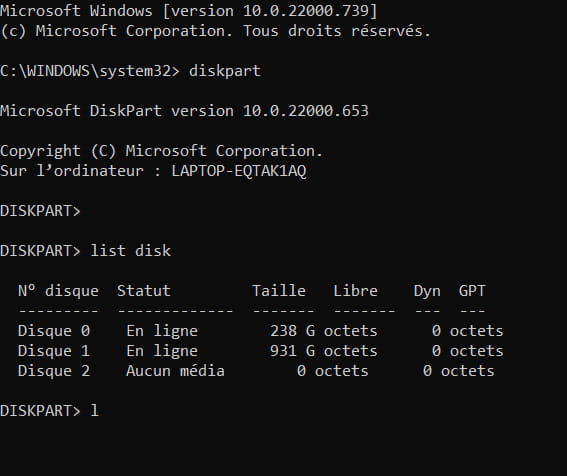Click the C:\WINDOWS\system32> prompt
567x476 pixels.
[90, 71]
